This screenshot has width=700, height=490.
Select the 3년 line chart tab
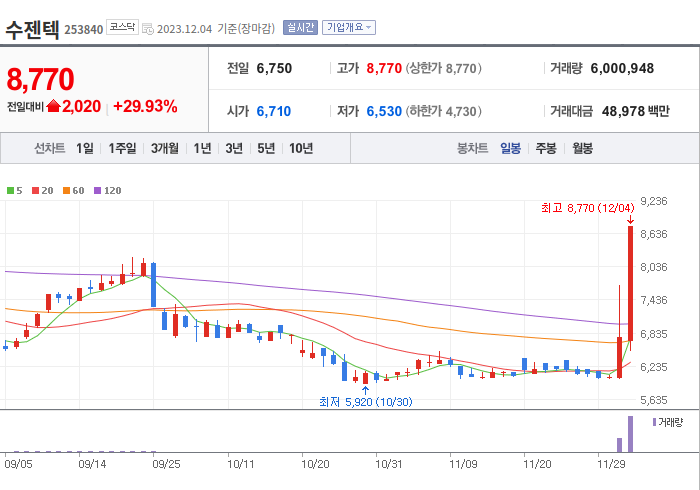tap(234, 148)
